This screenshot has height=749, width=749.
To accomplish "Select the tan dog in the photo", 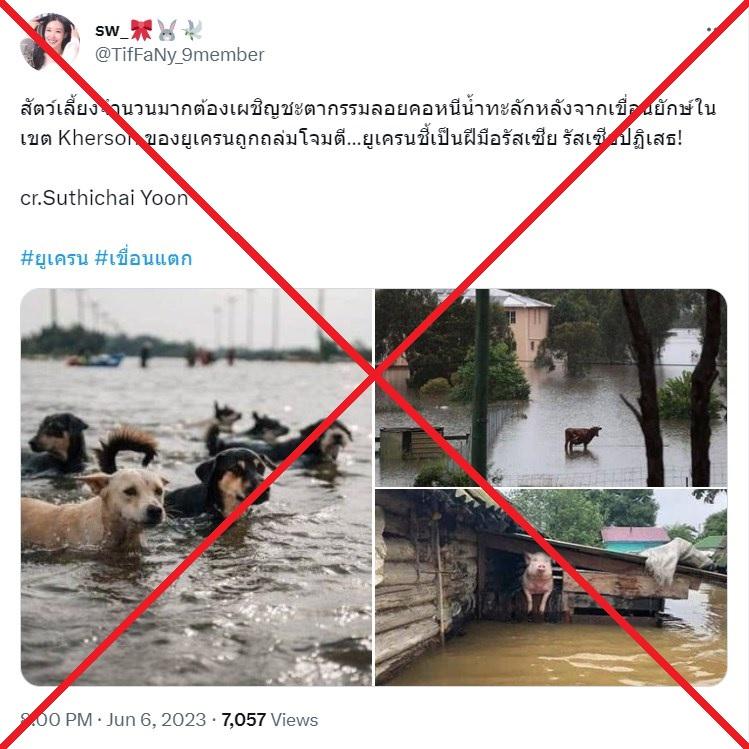I will coord(94,511).
